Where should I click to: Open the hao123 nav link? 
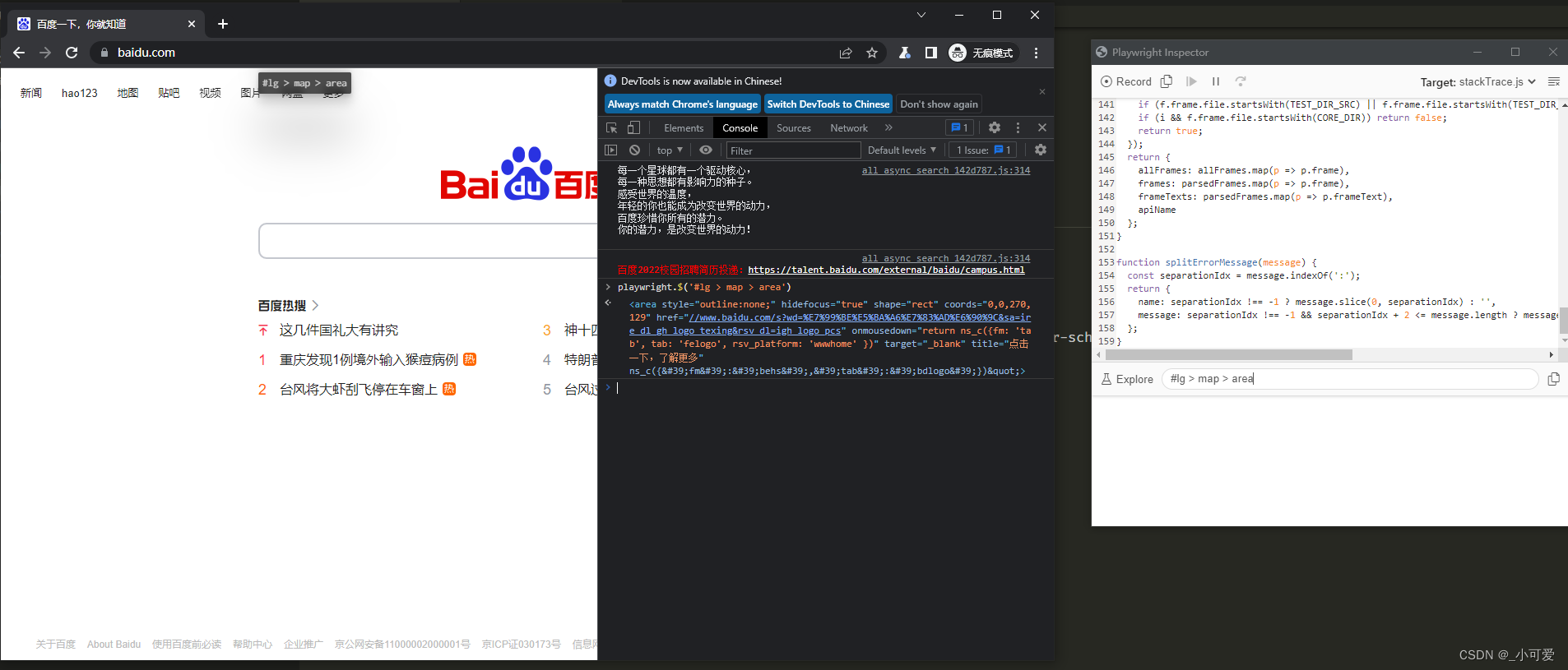pyautogui.click(x=80, y=93)
